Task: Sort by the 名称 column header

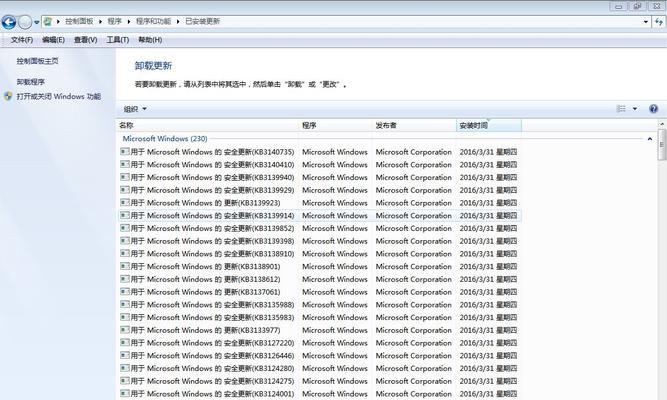Action: [208, 126]
